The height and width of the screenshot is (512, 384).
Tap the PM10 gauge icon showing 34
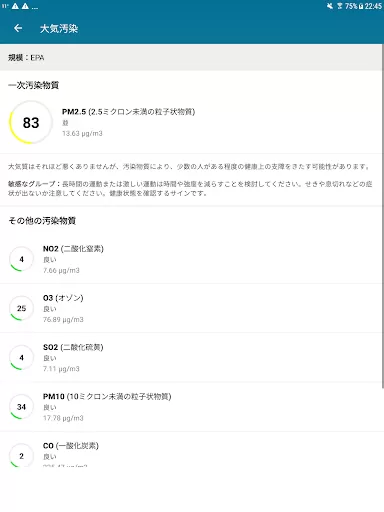point(21,407)
